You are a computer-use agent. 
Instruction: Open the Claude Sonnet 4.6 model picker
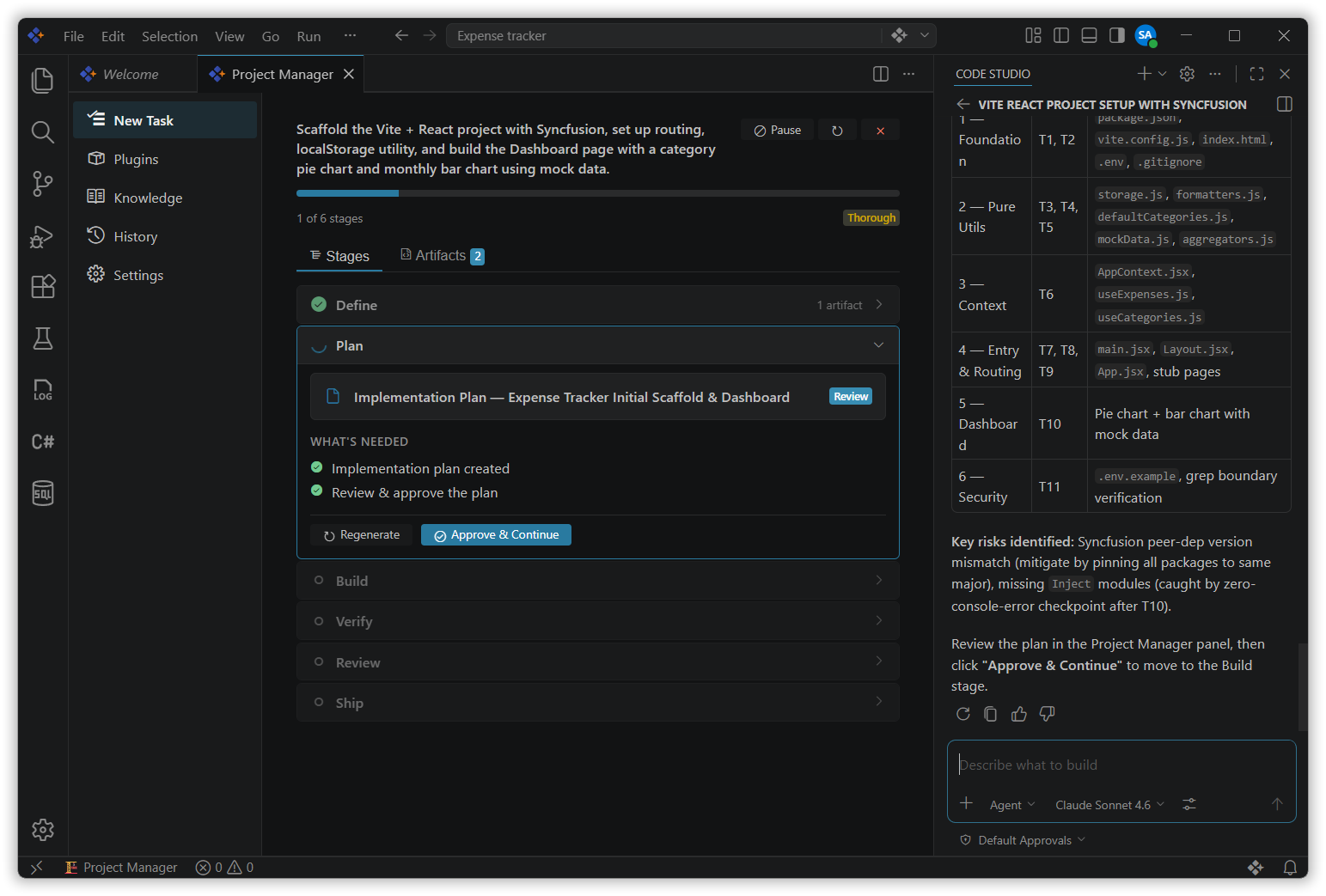point(1109,805)
